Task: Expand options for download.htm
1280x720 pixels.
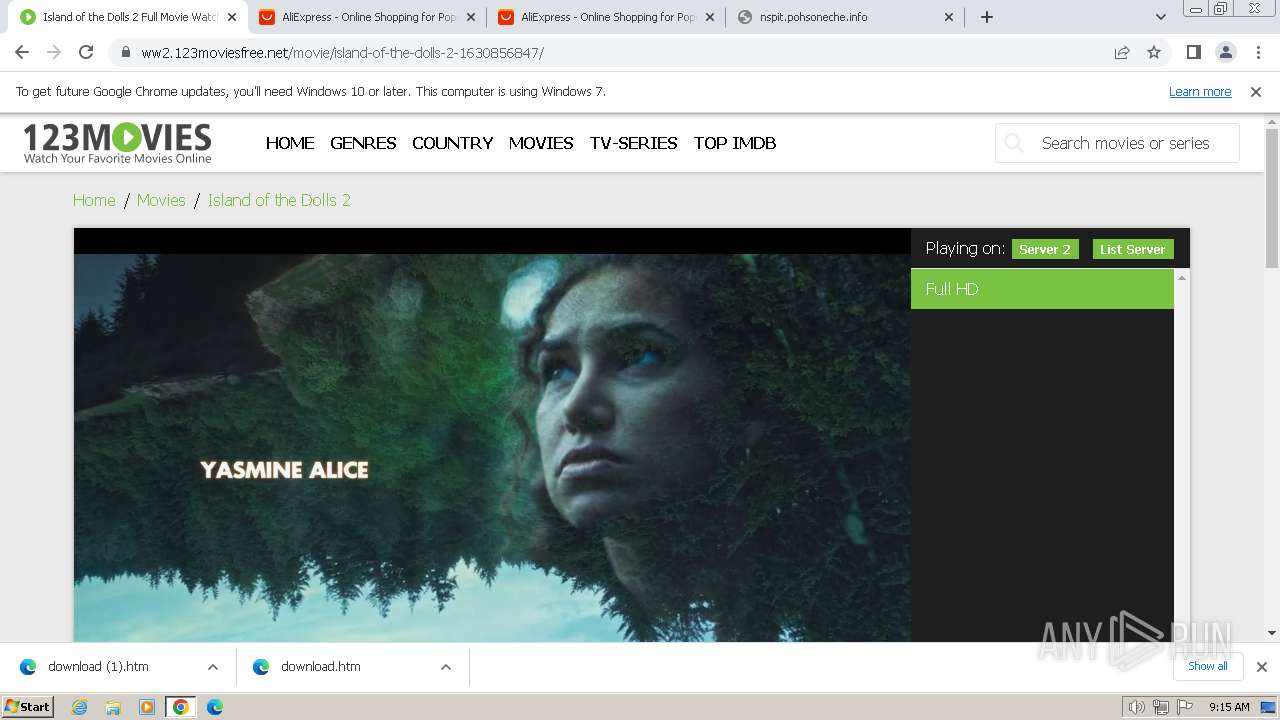Action: pyautogui.click(x=446, y=667)
